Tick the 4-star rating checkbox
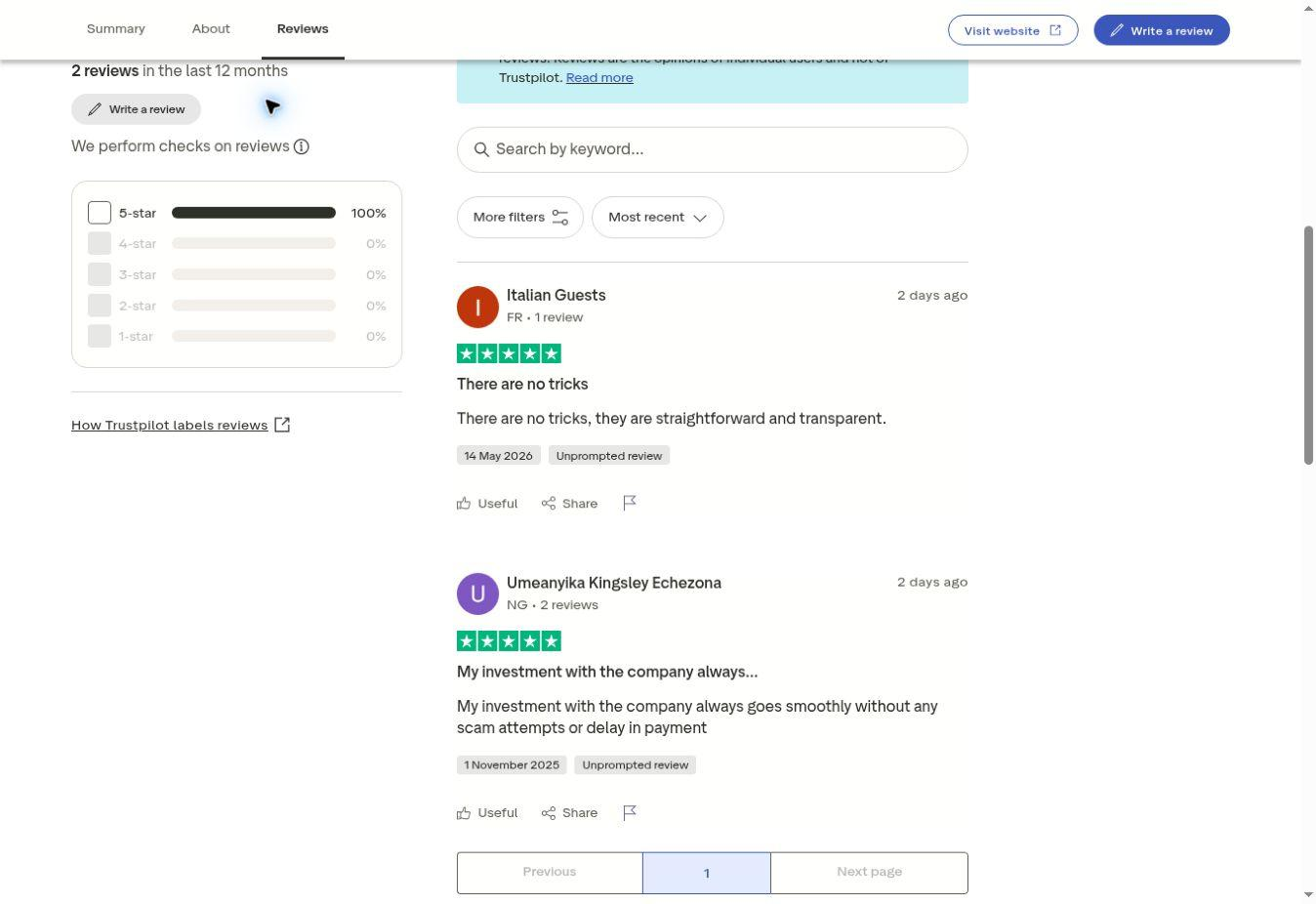The height and width of the screenshot is (904, 1316). click(100, 243)
